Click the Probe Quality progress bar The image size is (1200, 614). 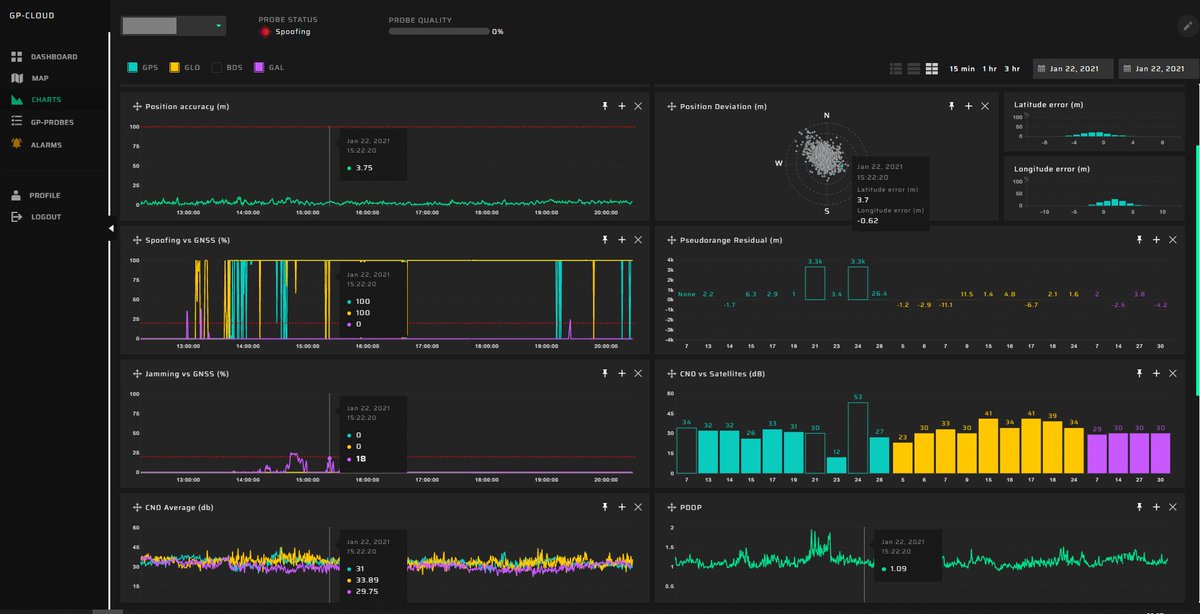click(438, 31)
